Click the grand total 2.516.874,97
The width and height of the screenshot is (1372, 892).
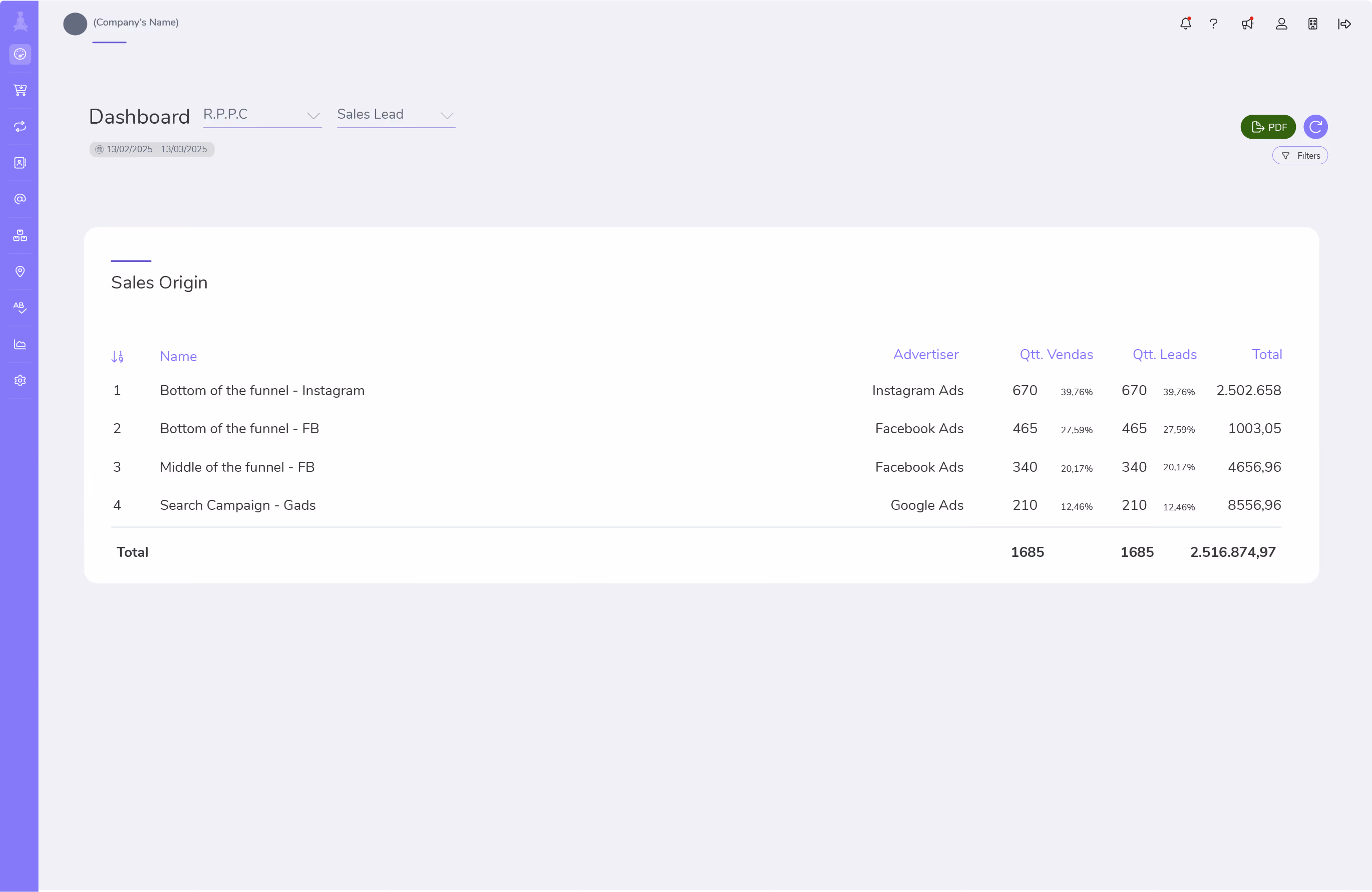pyautogui.click(x=1232, y=552)
